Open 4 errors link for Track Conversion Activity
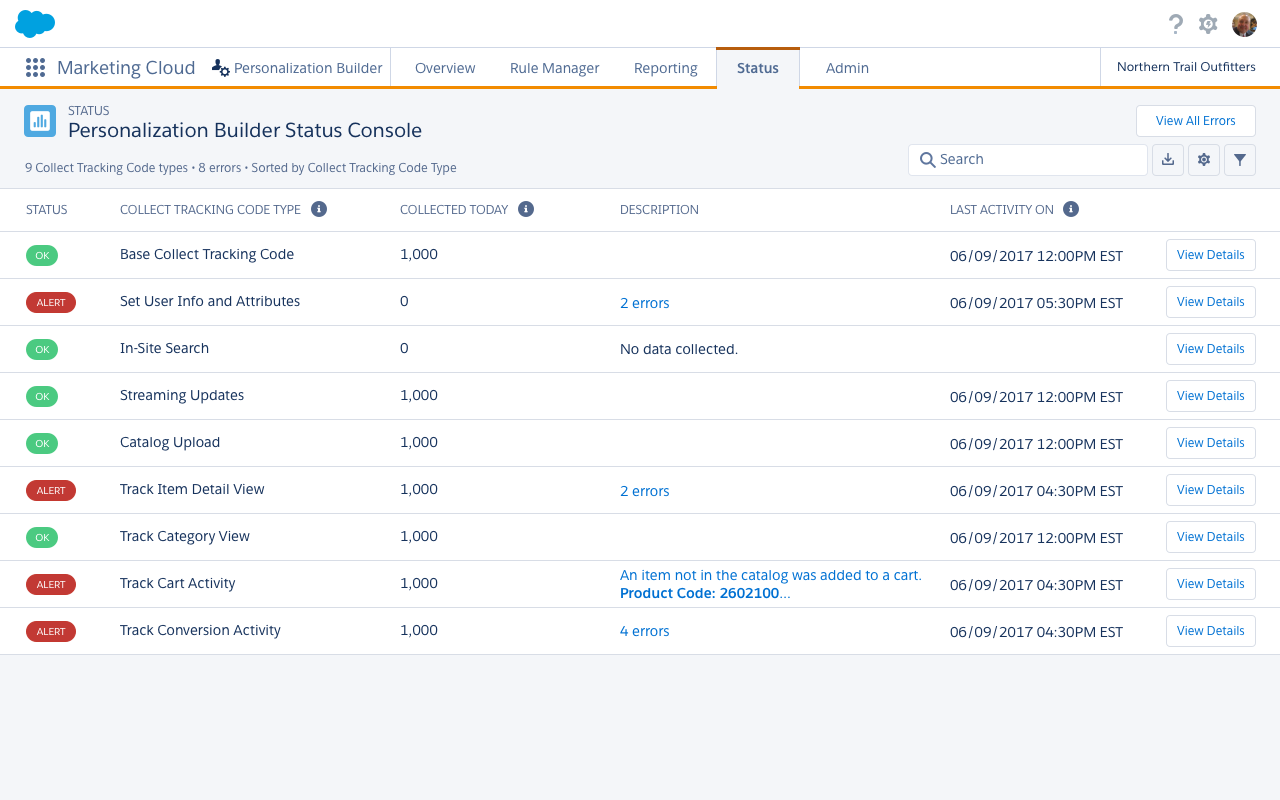The height and width of the screenshot is (800, 1280). (x=645, y=631)
